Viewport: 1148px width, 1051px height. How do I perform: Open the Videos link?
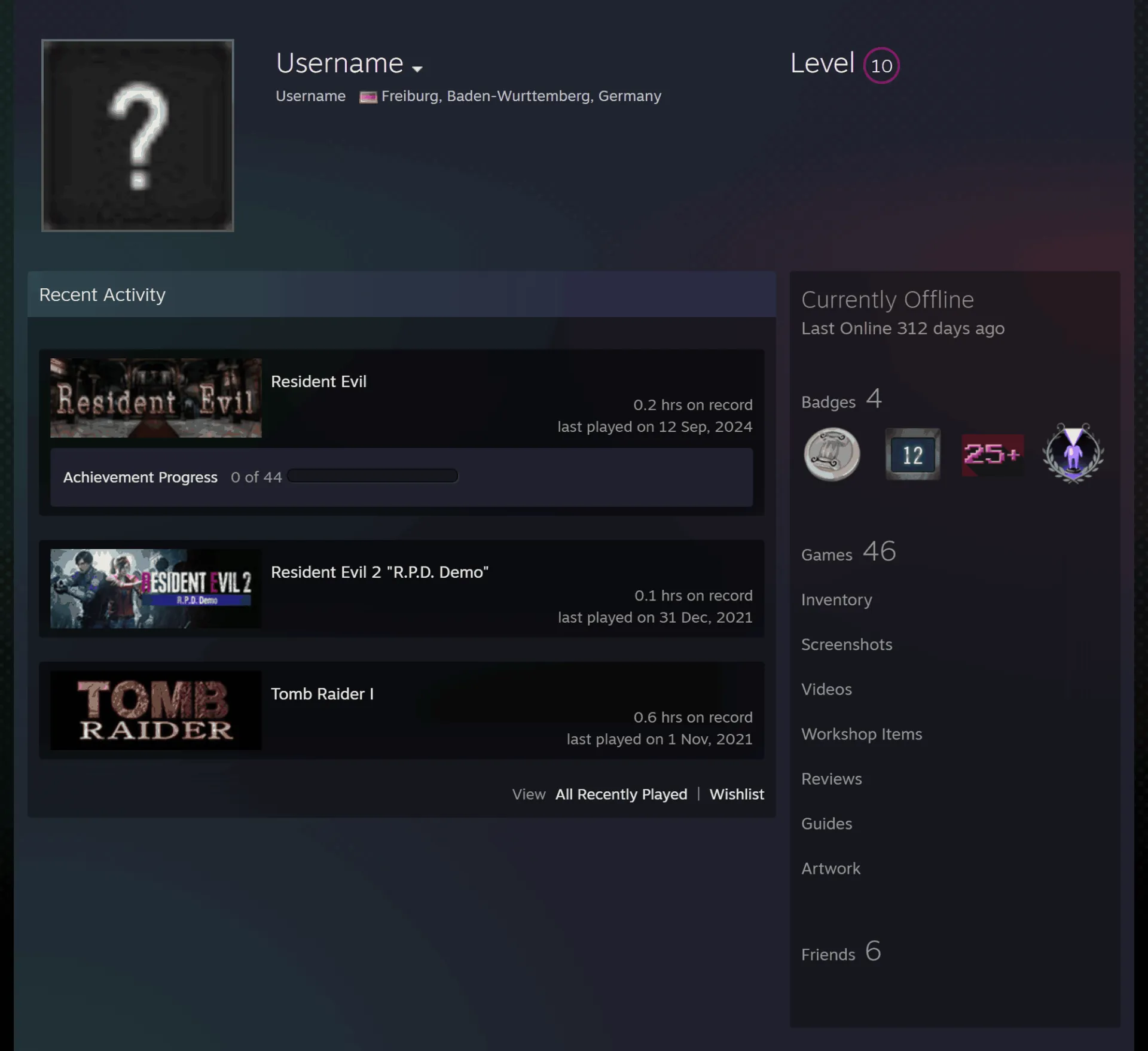click(x=826, y=689)
